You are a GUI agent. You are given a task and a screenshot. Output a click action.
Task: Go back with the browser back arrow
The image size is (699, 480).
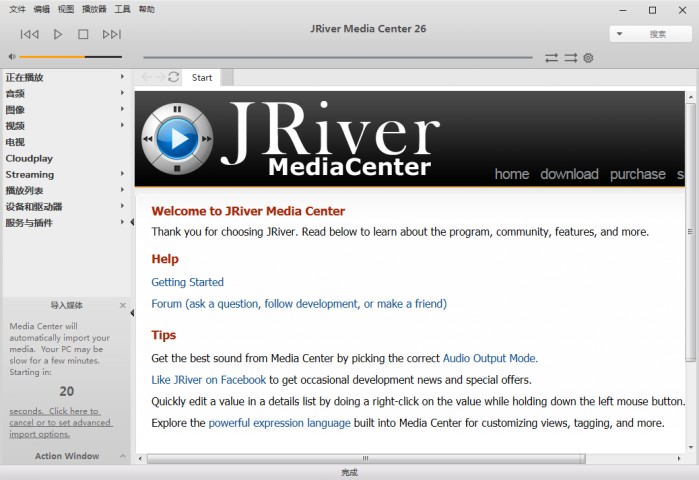pyautogui.click(x=146, y=77)
